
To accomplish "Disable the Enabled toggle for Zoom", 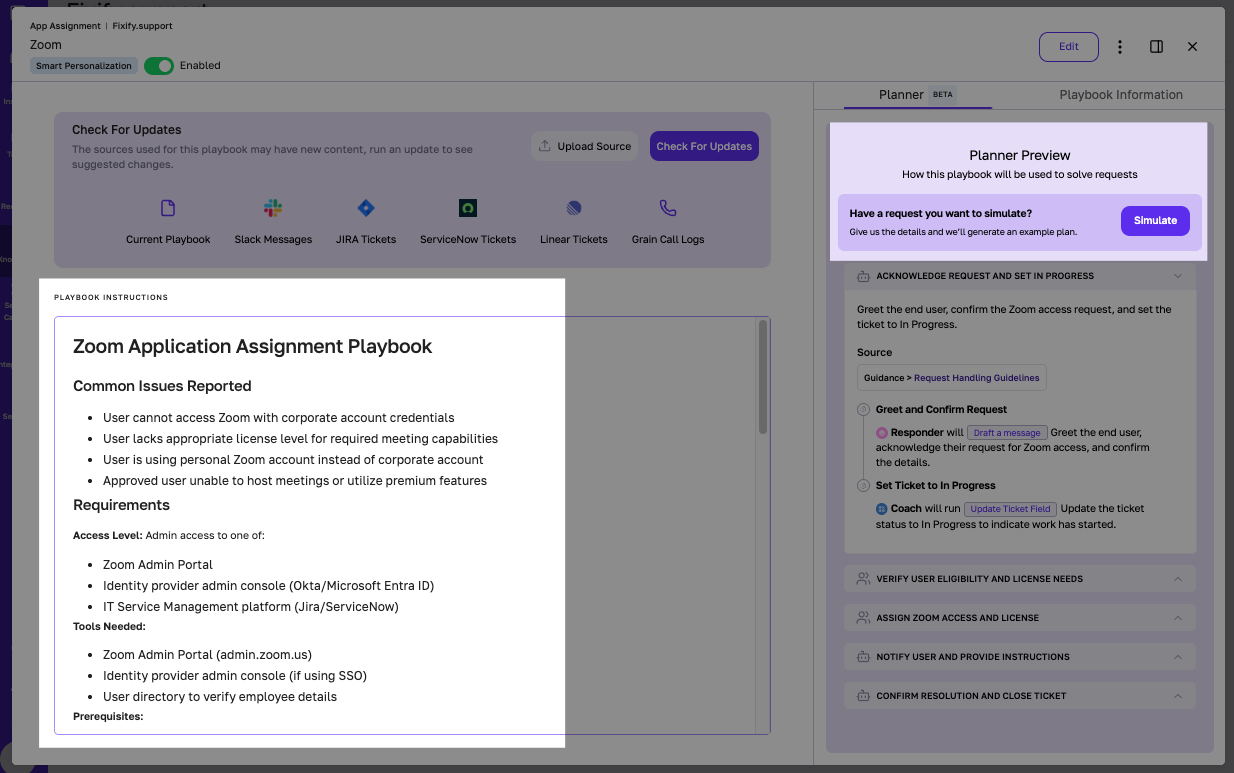I will click(158, 64).
